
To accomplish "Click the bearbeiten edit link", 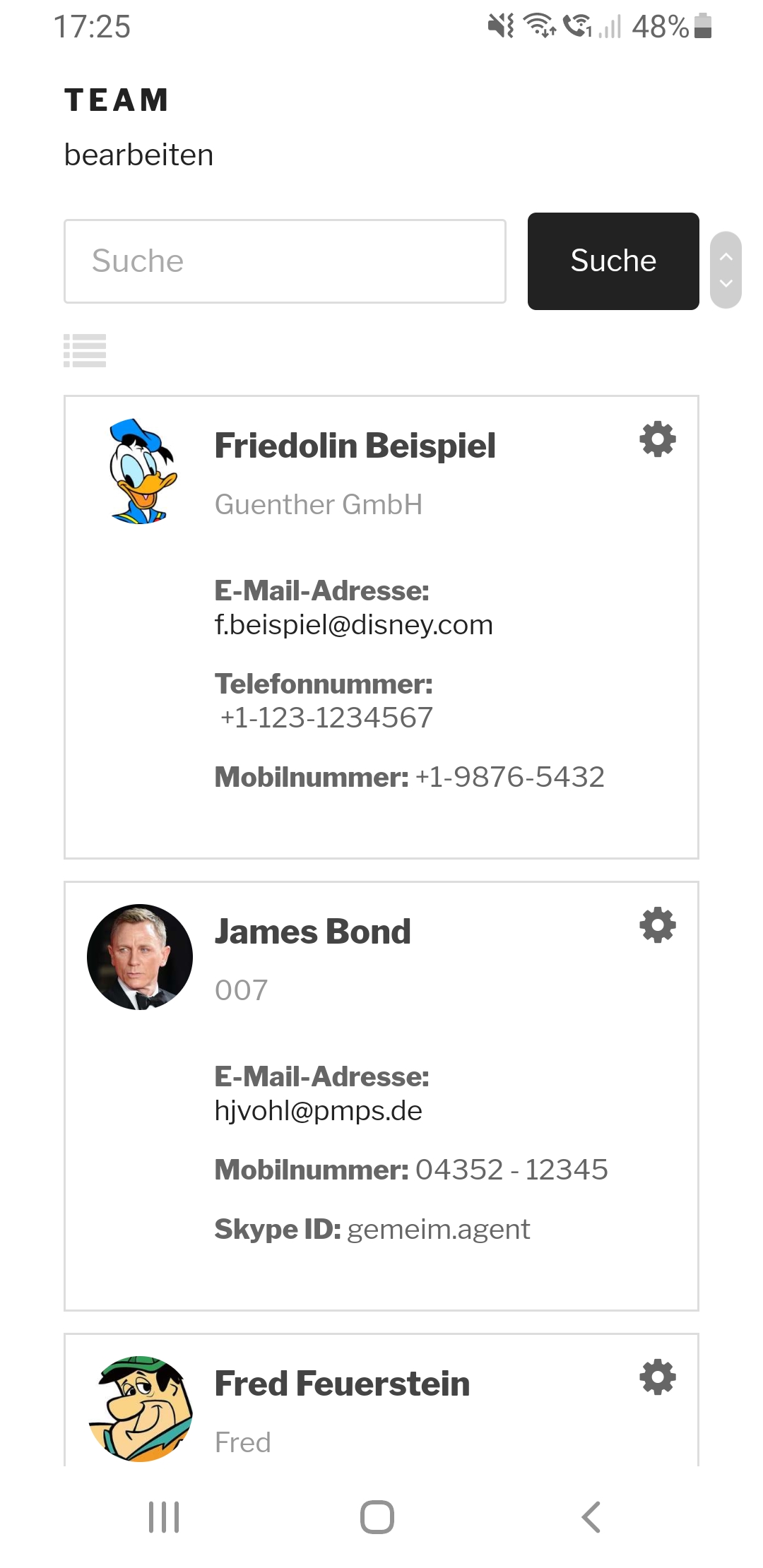I will [x=139, y=155].
